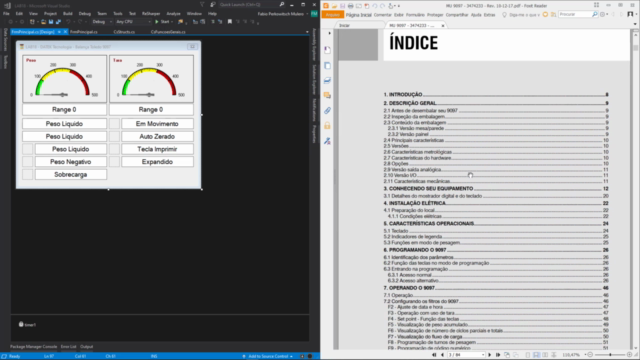This screenshot has width=640, height=360.
Task: Expand the document tab overflow dropdown in Visual Studio
Action: point(307,32)
